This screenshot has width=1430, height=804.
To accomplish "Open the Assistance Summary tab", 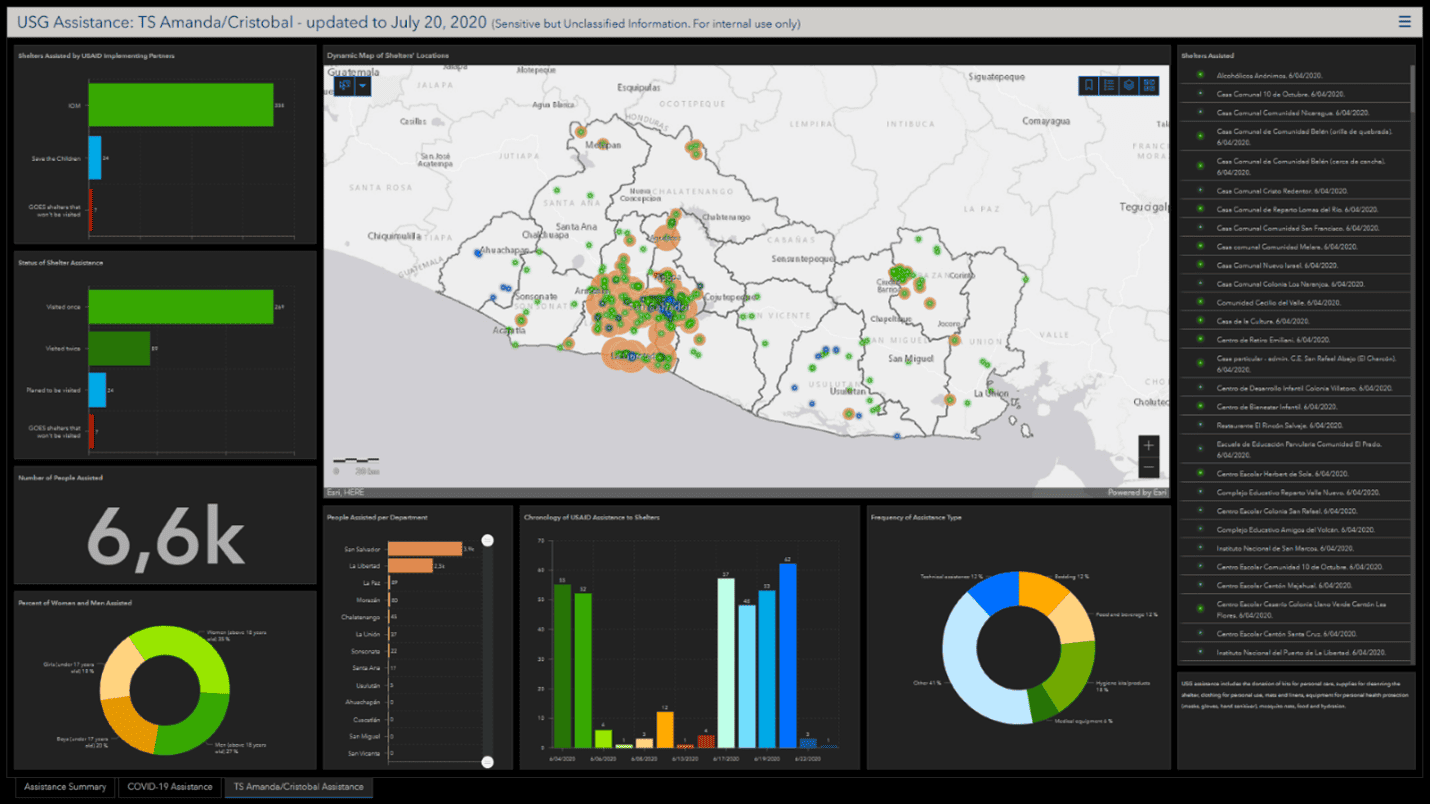I will (x=64, y=787).
